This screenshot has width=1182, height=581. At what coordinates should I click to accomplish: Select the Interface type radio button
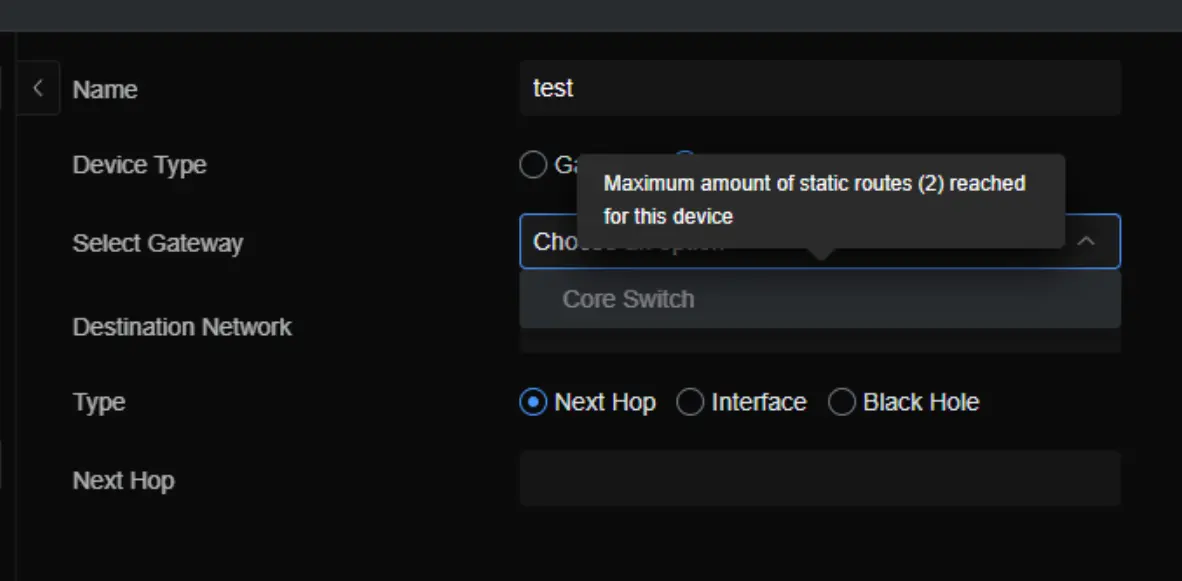(690, 402)
